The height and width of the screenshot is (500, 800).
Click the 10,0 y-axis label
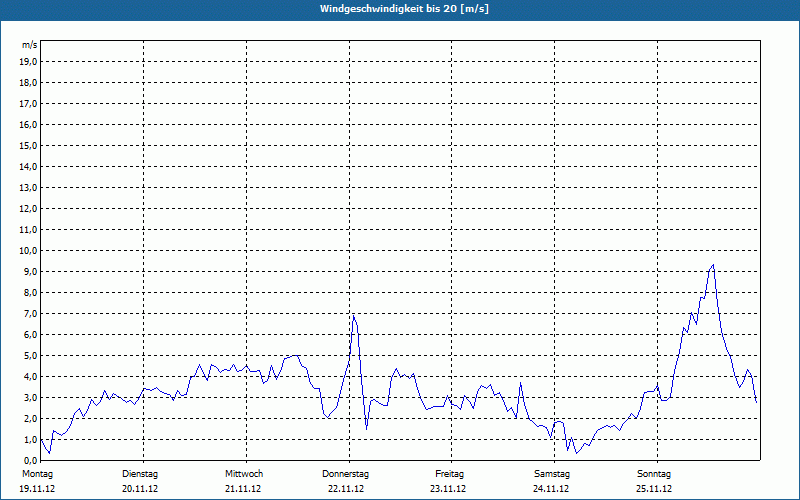29,251
